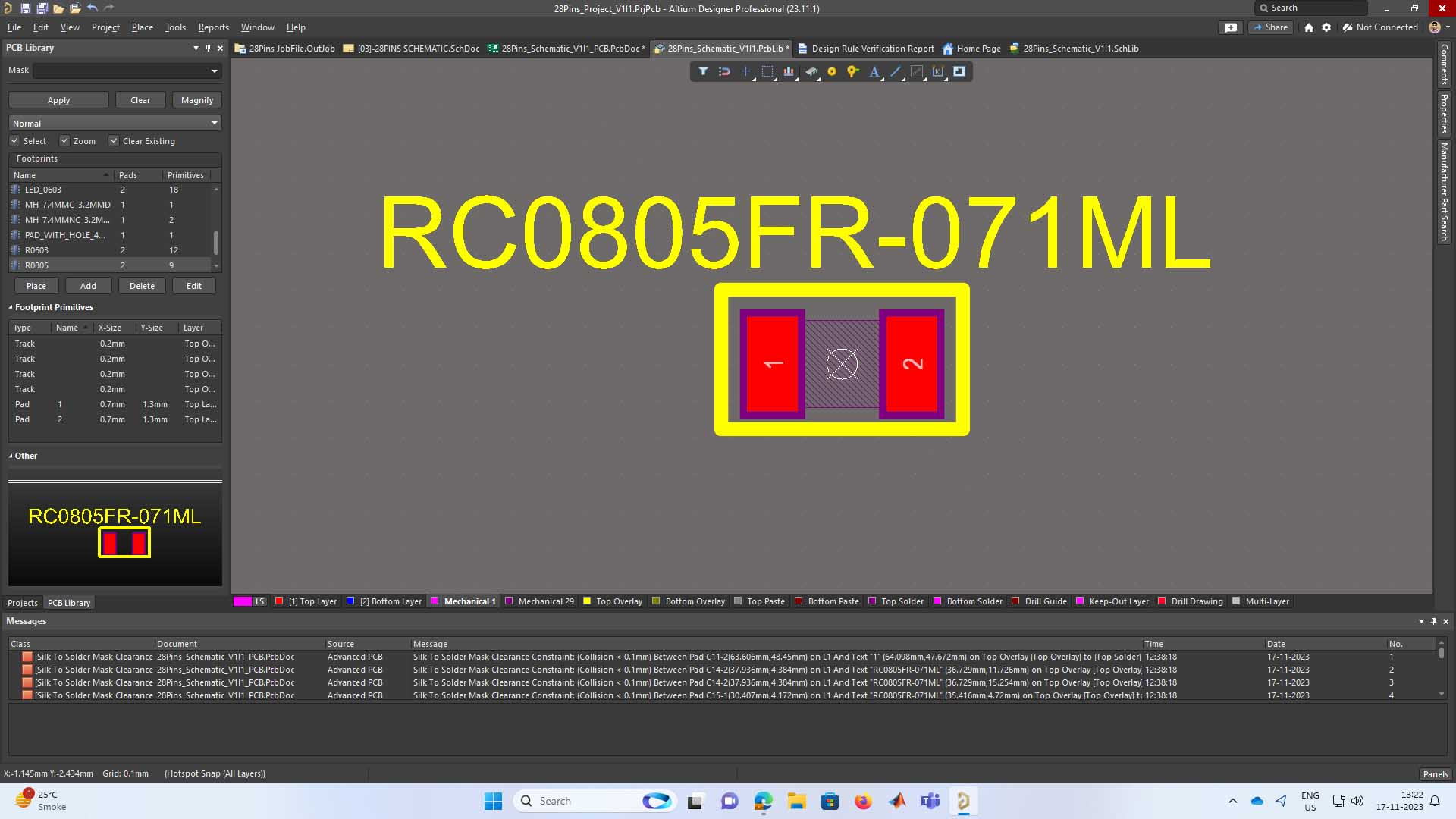Switch to Design Rule Verification Report tab
Screen dimensions: 1456x819
point(872,49)
